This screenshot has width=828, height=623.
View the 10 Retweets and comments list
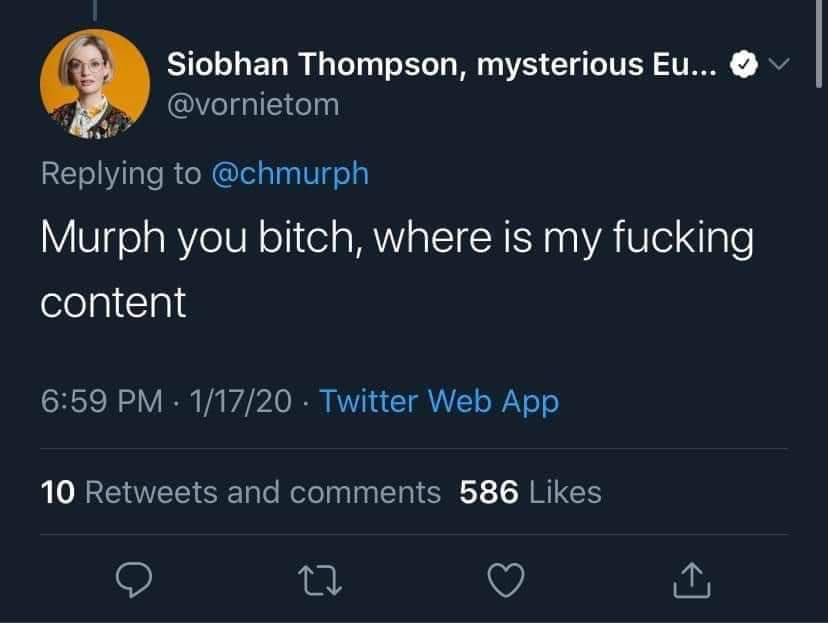point(240,492)
